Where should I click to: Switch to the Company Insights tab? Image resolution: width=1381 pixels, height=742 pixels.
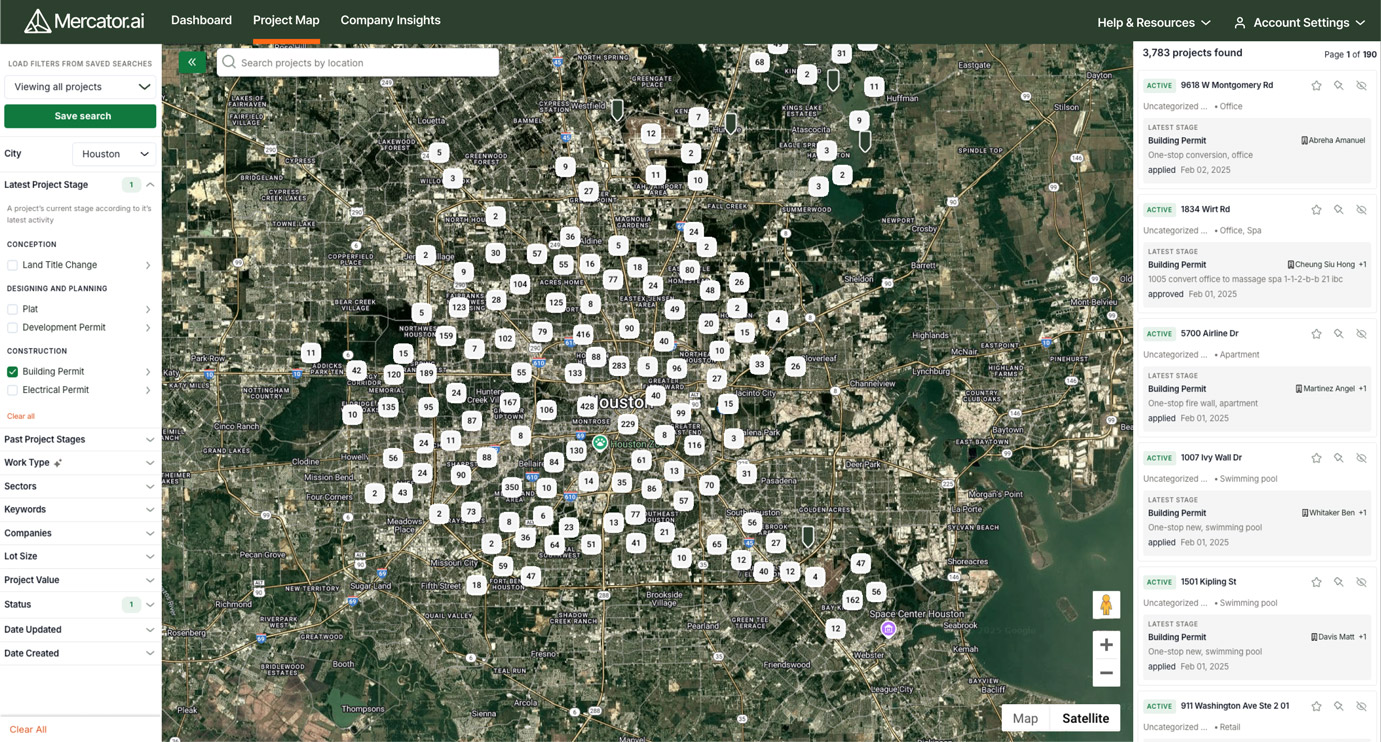(x=390, y=20)
